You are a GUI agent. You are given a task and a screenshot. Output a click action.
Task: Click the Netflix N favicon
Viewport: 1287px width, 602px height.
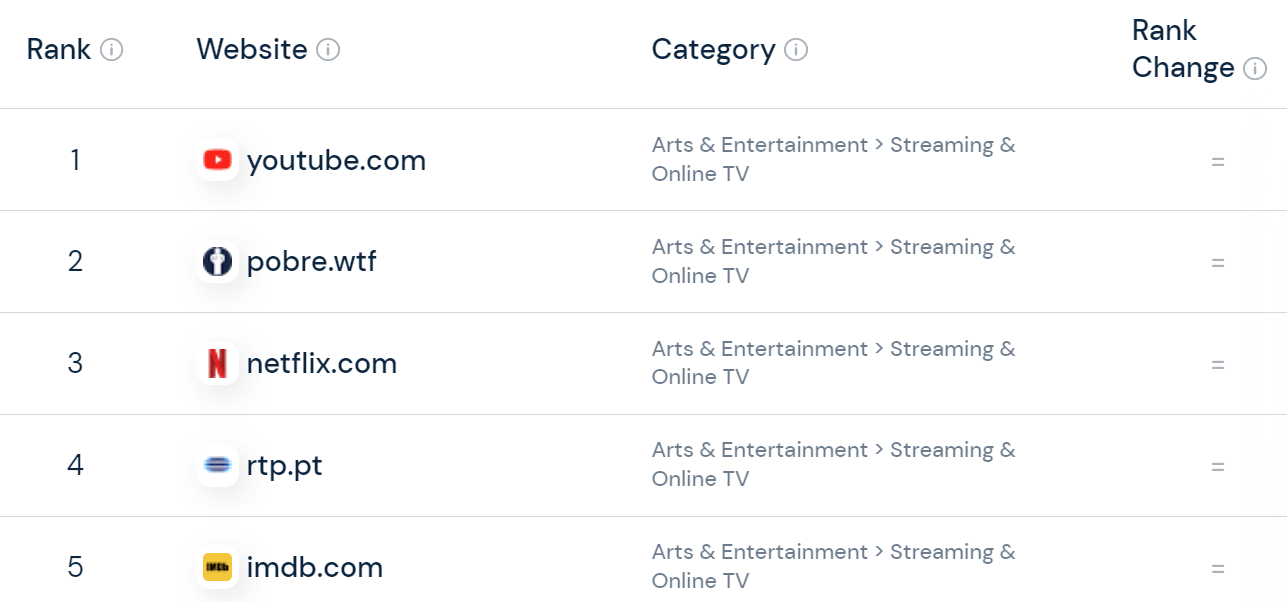pyautogui.click(x=217, y=364)
